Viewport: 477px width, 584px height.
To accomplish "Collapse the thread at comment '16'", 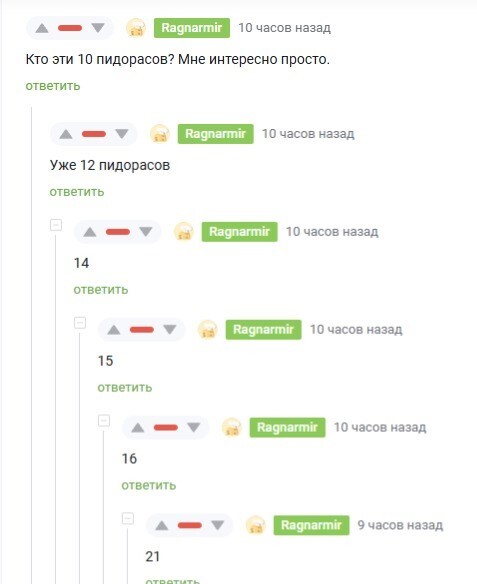I will coord(104,420).
